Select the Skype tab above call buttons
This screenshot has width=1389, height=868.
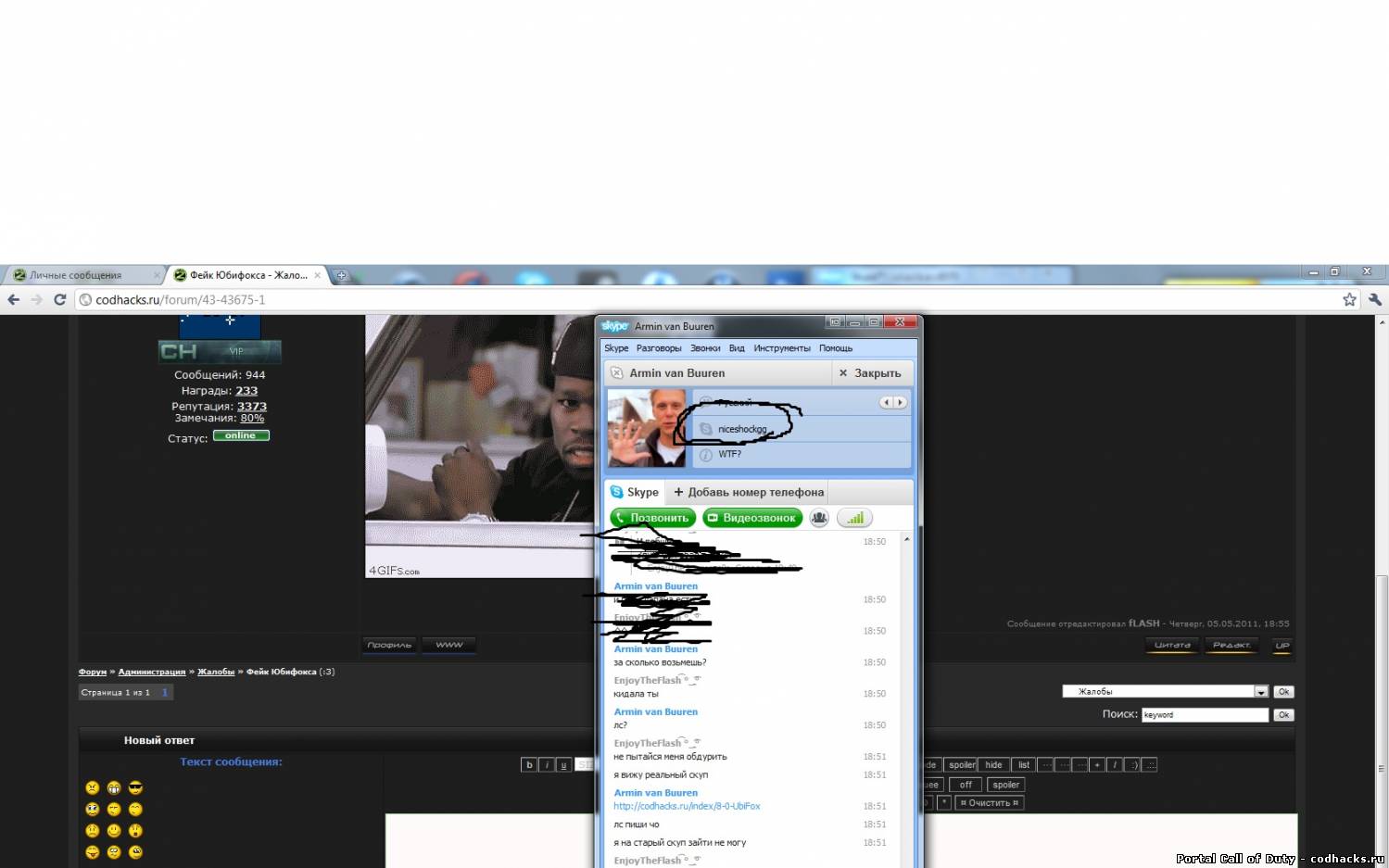(635, 492)
